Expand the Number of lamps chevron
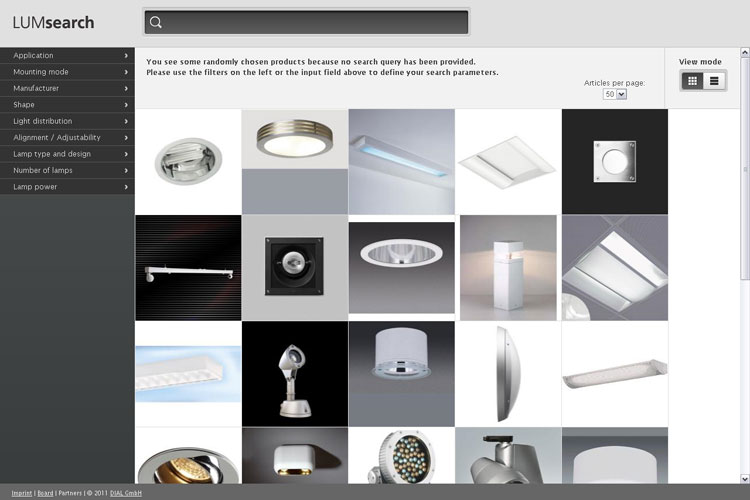 tap(126, 170)
